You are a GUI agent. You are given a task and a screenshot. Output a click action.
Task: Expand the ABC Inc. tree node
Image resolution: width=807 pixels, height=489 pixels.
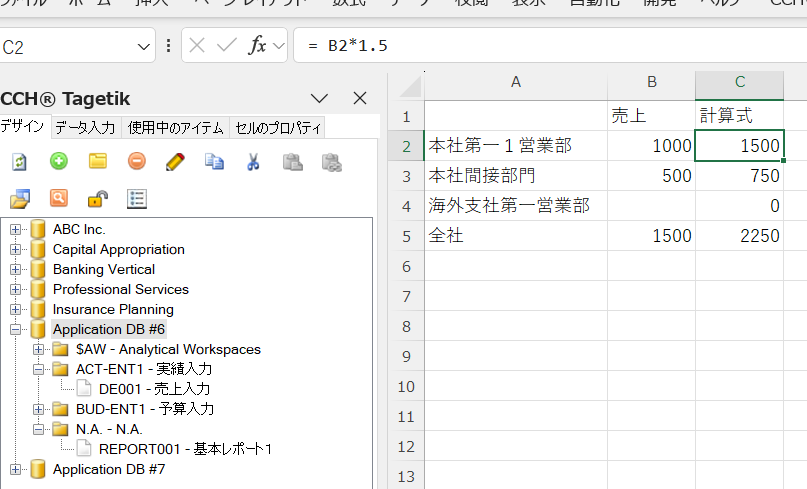16,229
